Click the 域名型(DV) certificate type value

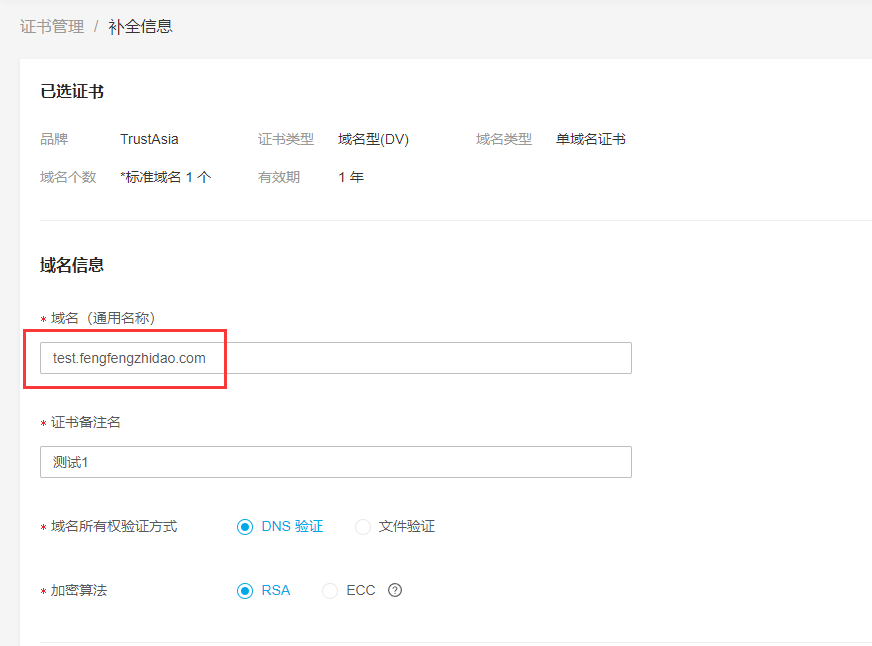373,139
